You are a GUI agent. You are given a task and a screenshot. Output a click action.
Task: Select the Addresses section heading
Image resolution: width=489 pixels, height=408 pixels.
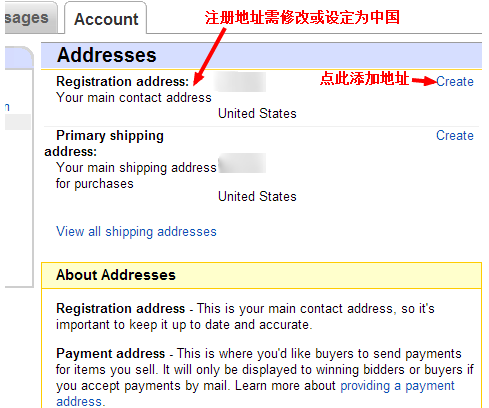click(x=107, y=55)
